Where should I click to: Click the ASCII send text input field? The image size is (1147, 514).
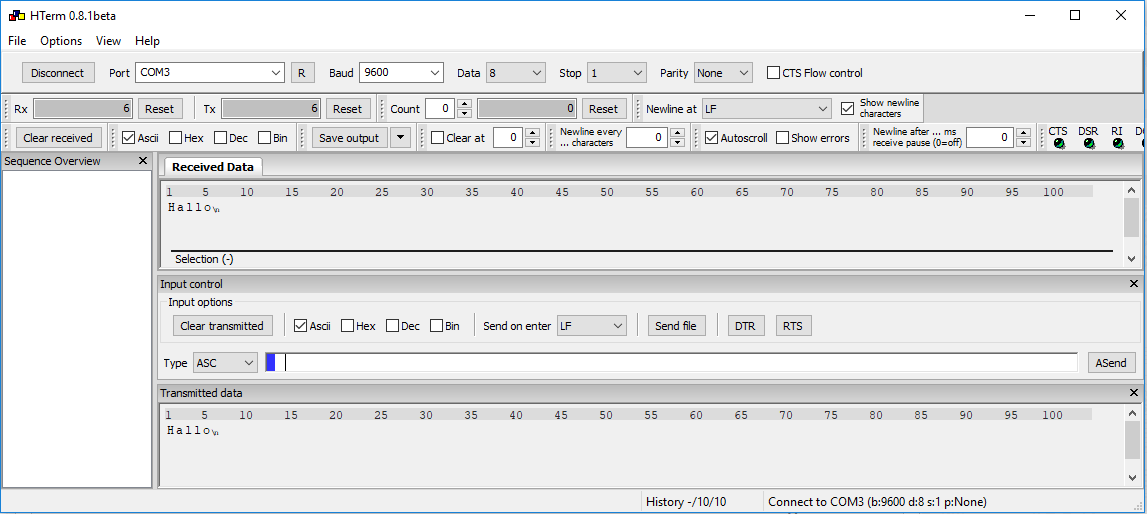click(672, 363)
